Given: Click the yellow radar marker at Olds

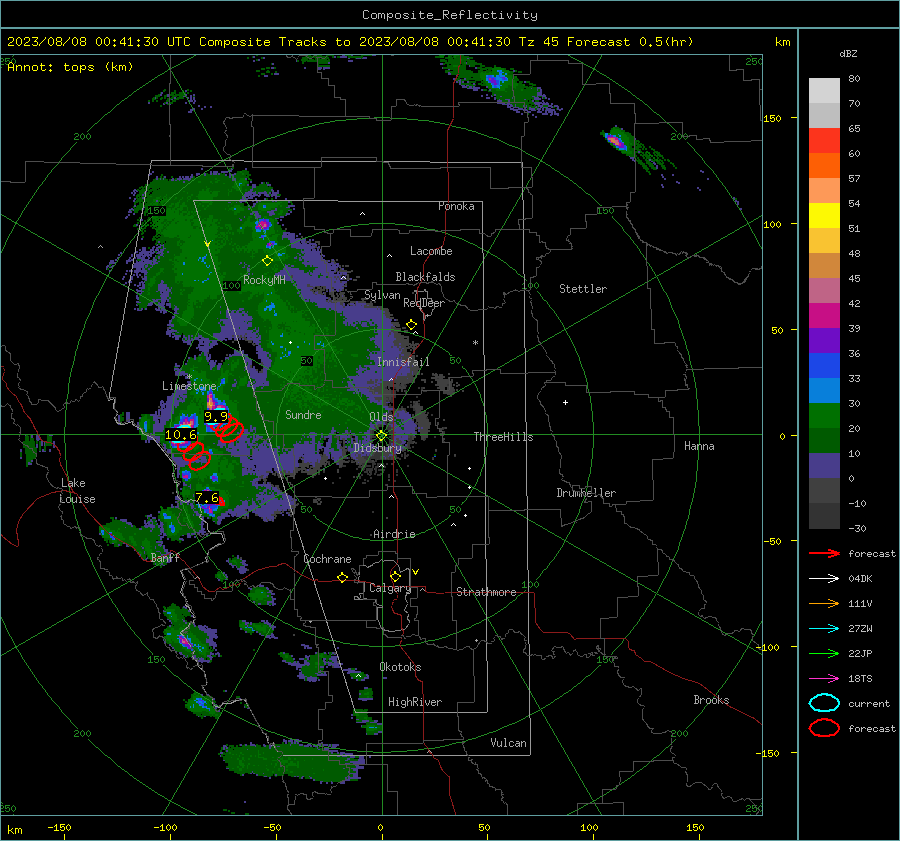Looking at the screenshot, I should pos(381,436).
